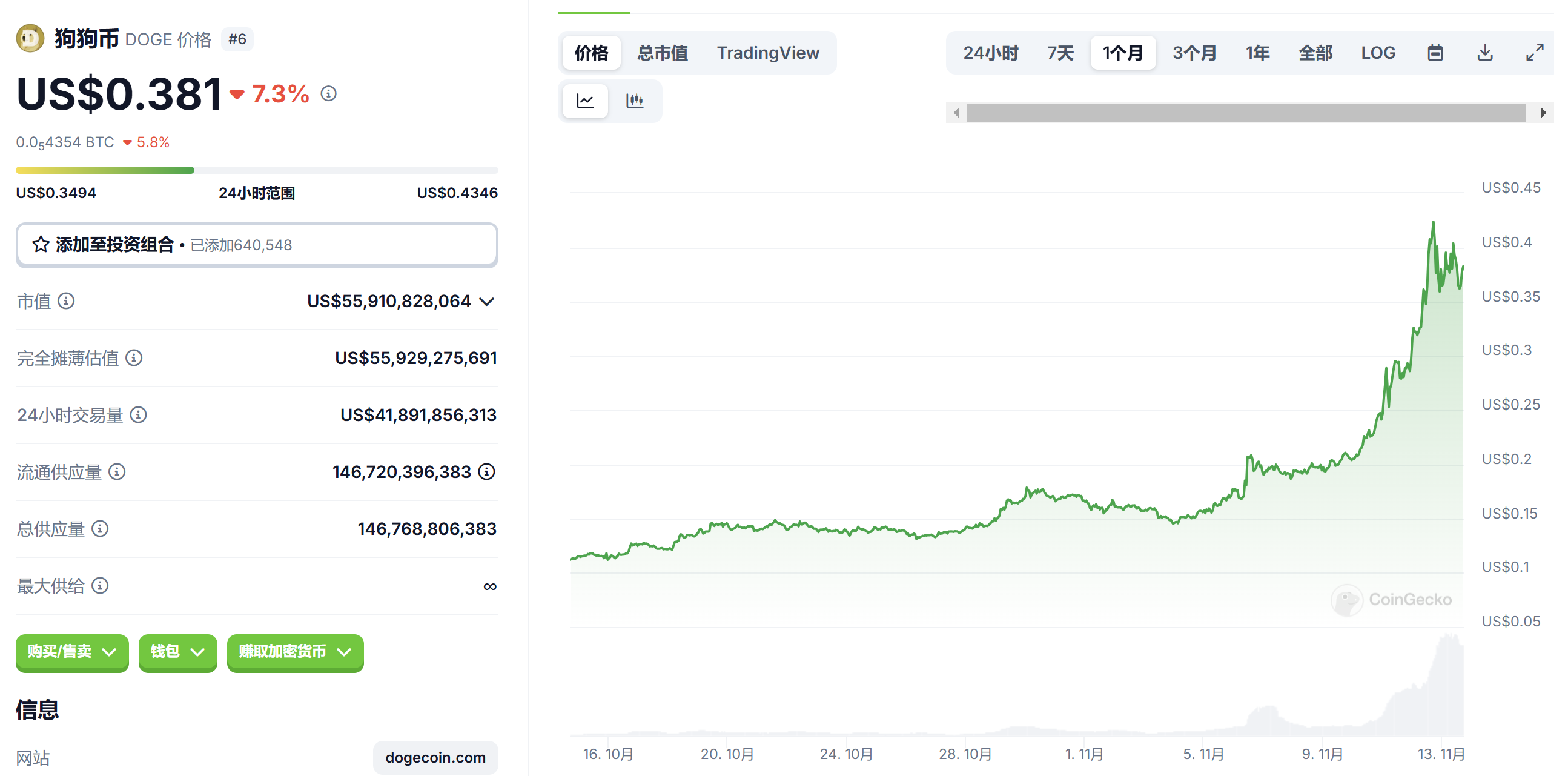Image resolution: width=1568 pixels, height=776 pixels.
Task: Click info icon next to price change
Action: 329,94
